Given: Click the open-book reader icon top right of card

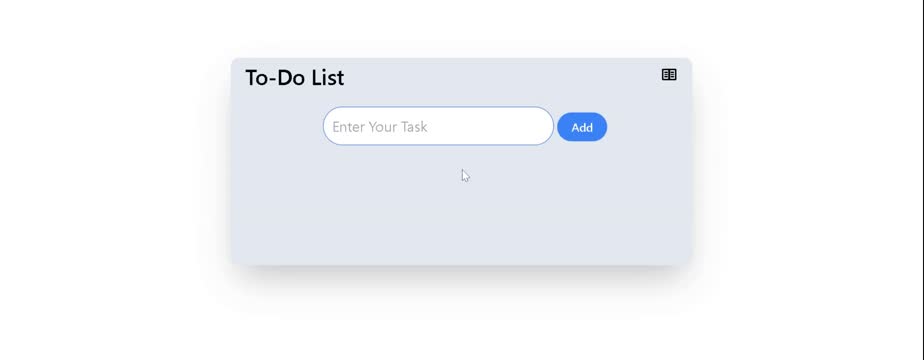Looking at the screenshot, I should (x=669, y=75).
